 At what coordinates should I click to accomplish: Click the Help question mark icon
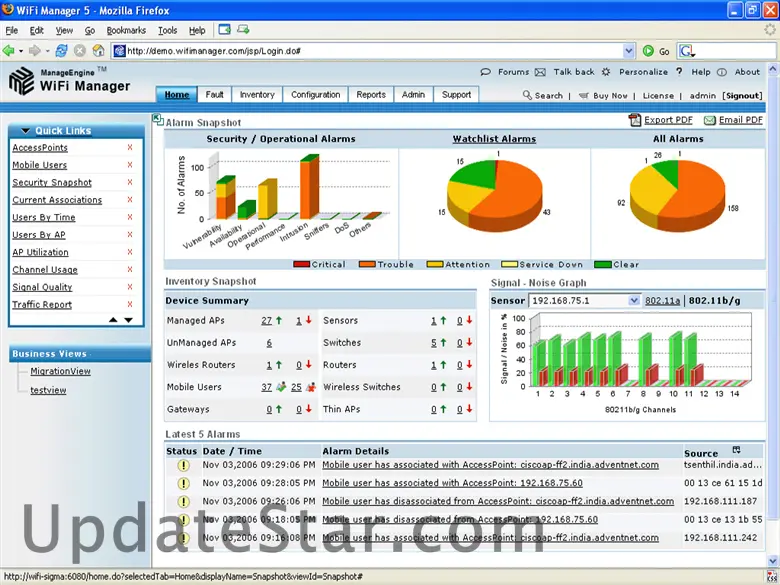pyautogui.click(x=679, y=72)
